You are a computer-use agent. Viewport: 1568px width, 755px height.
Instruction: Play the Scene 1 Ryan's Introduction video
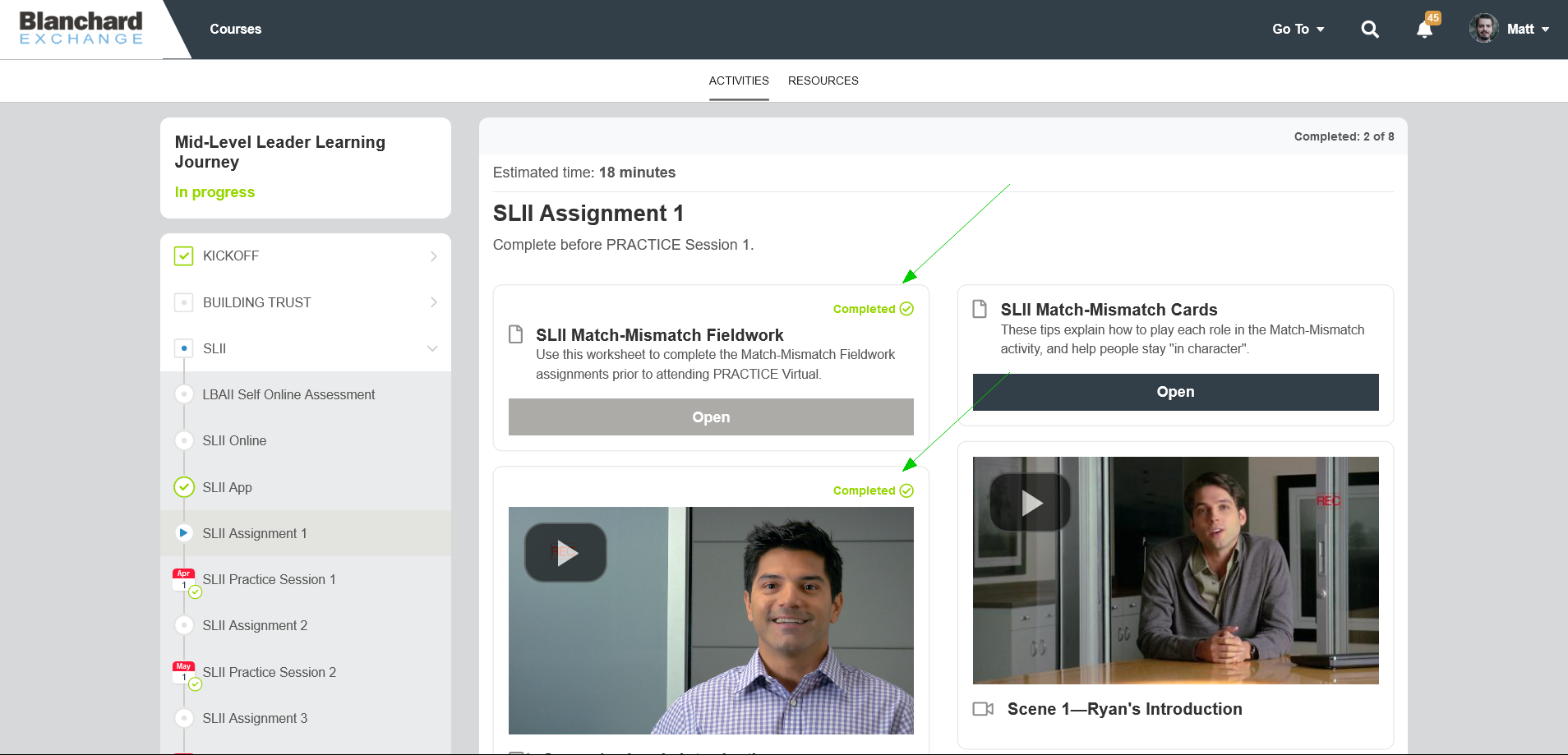(x=1031, y=503)
